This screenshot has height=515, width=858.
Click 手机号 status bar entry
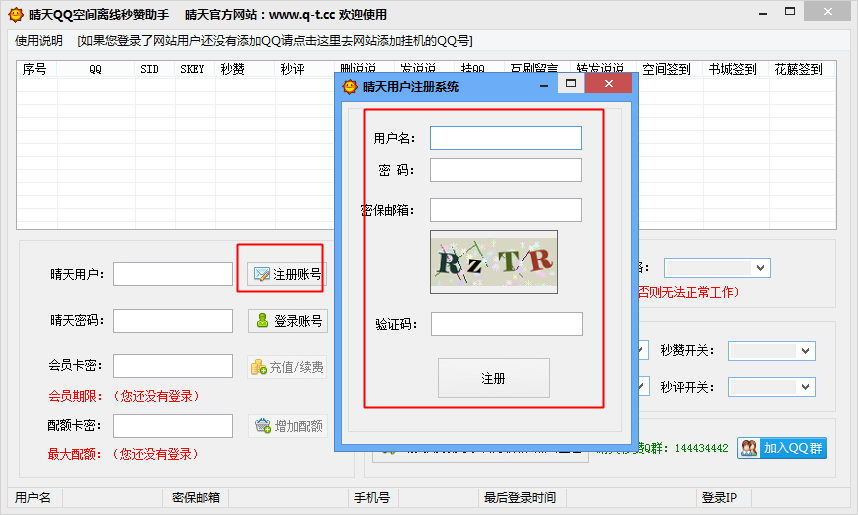372,497
